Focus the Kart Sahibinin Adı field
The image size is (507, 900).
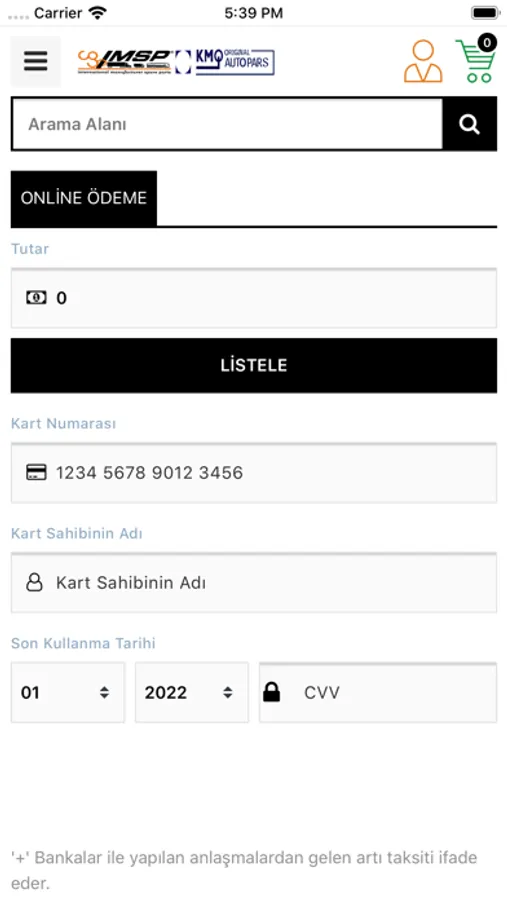click(x=254, y=583)
